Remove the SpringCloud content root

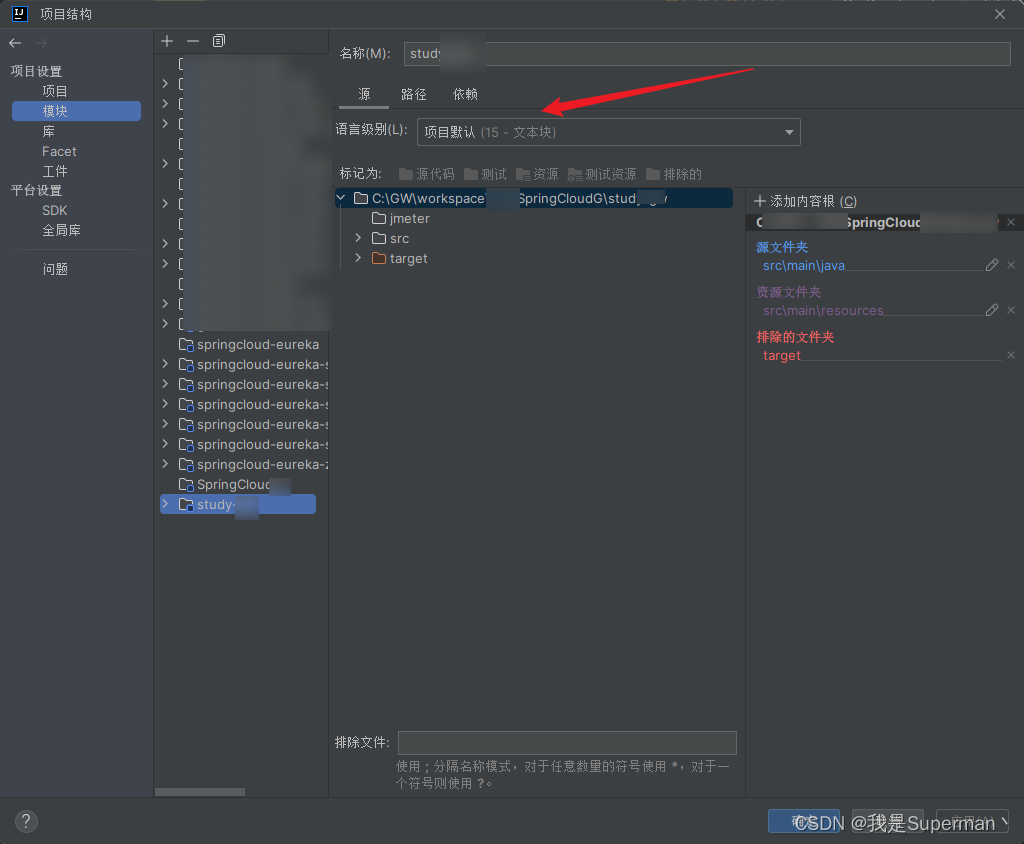click(1011, 222)
